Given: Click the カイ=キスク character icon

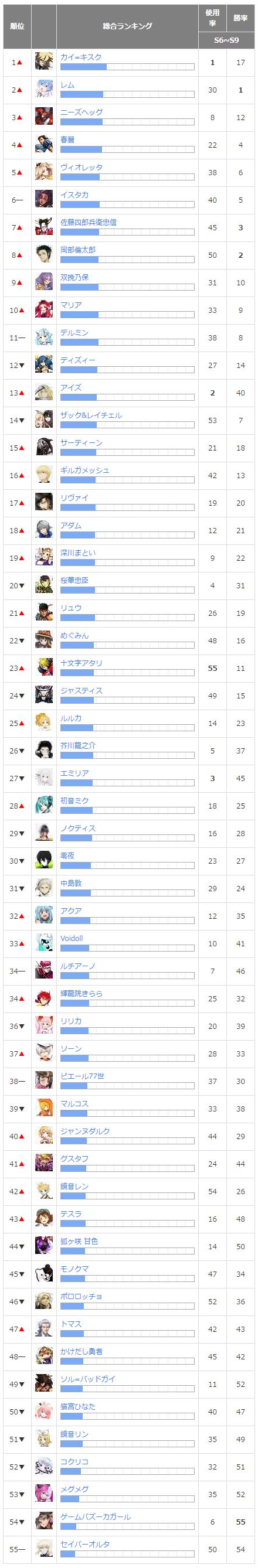Looking at the screenshot, I should point(44,62).
